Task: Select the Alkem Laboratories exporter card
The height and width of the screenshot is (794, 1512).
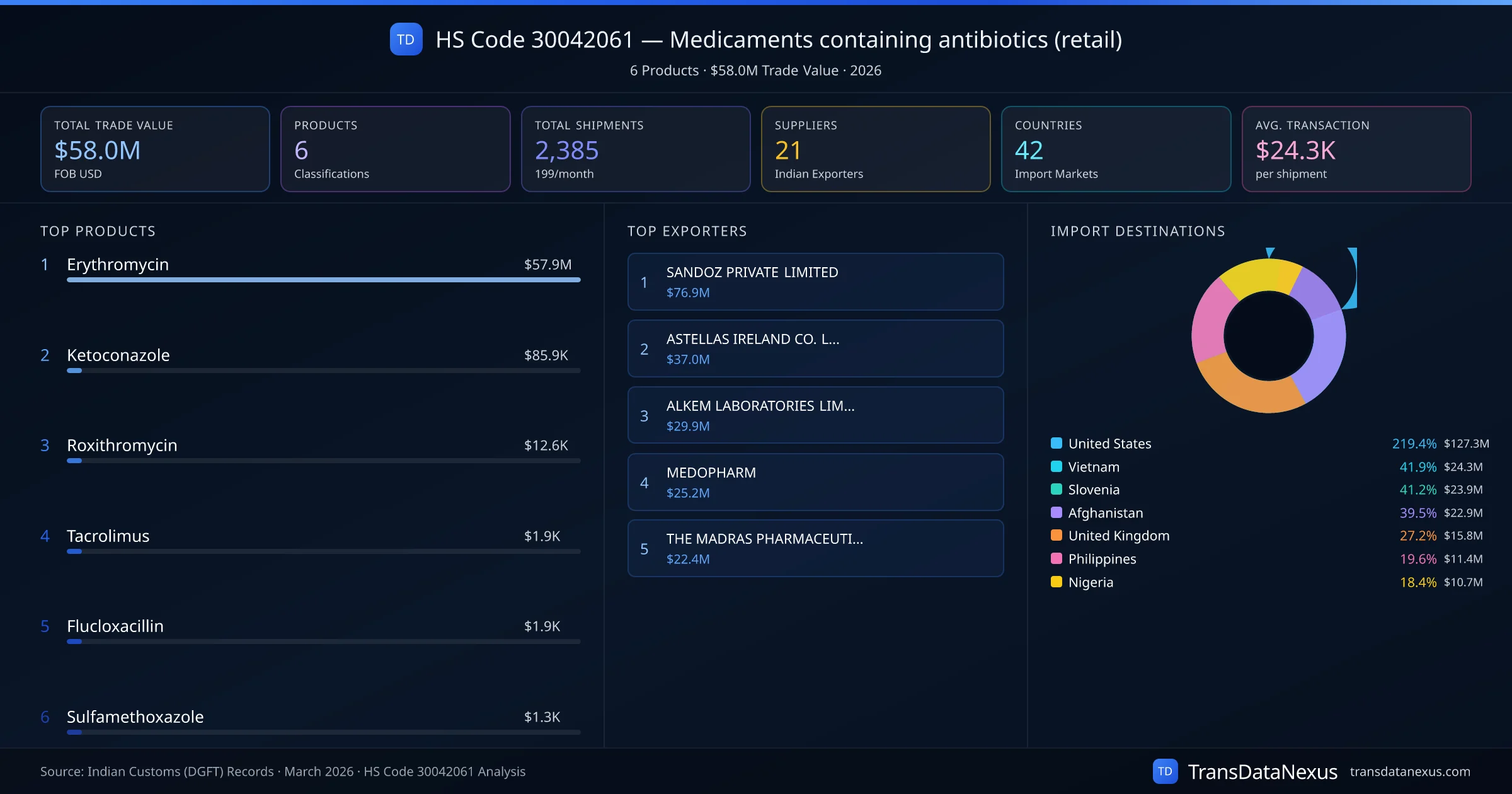Action: pyautogui.click(x=815, y=415)
